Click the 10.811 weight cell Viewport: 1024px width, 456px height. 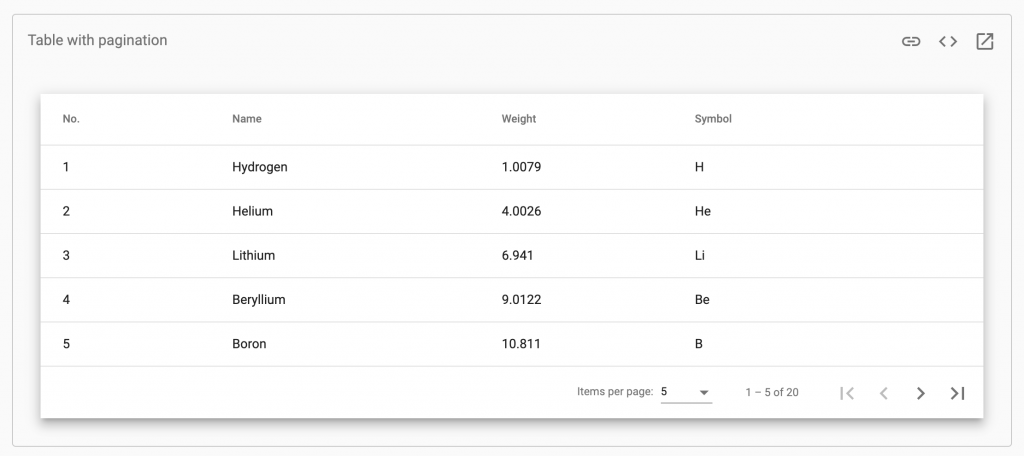(x=521, y=344)
